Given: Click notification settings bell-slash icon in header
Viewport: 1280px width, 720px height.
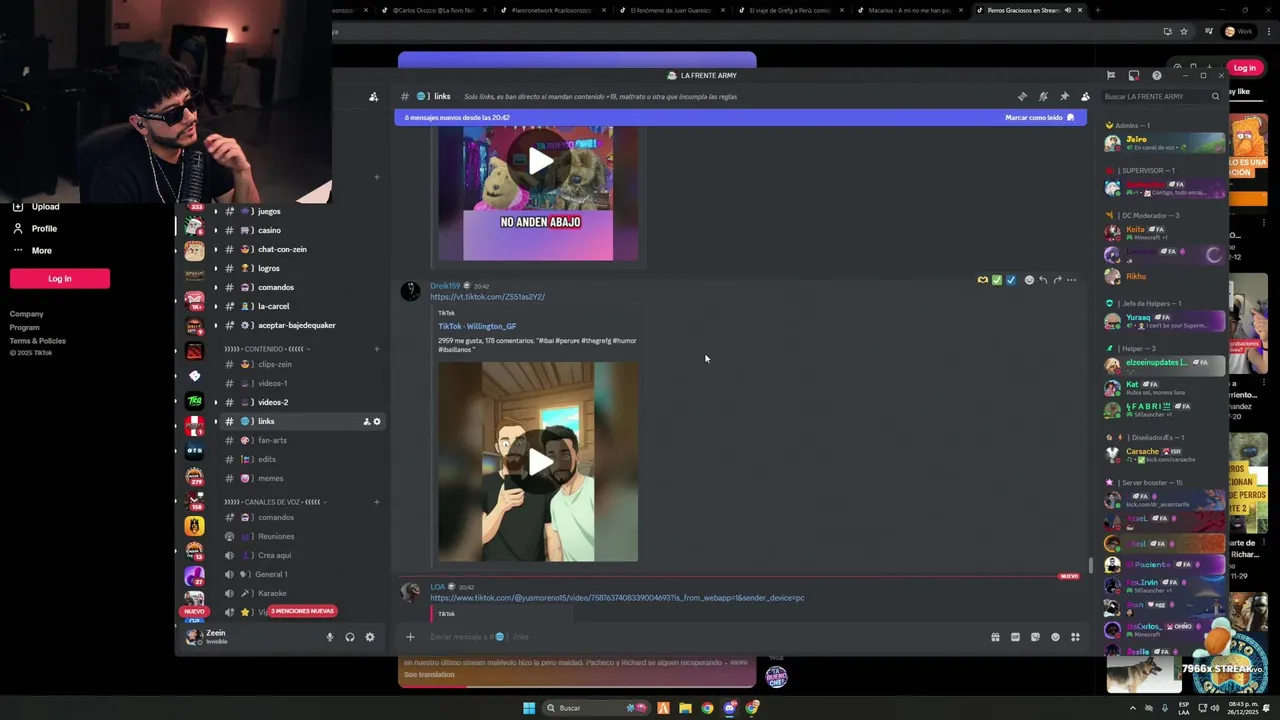Looking at the screenshot, I should coord(1043,96).
